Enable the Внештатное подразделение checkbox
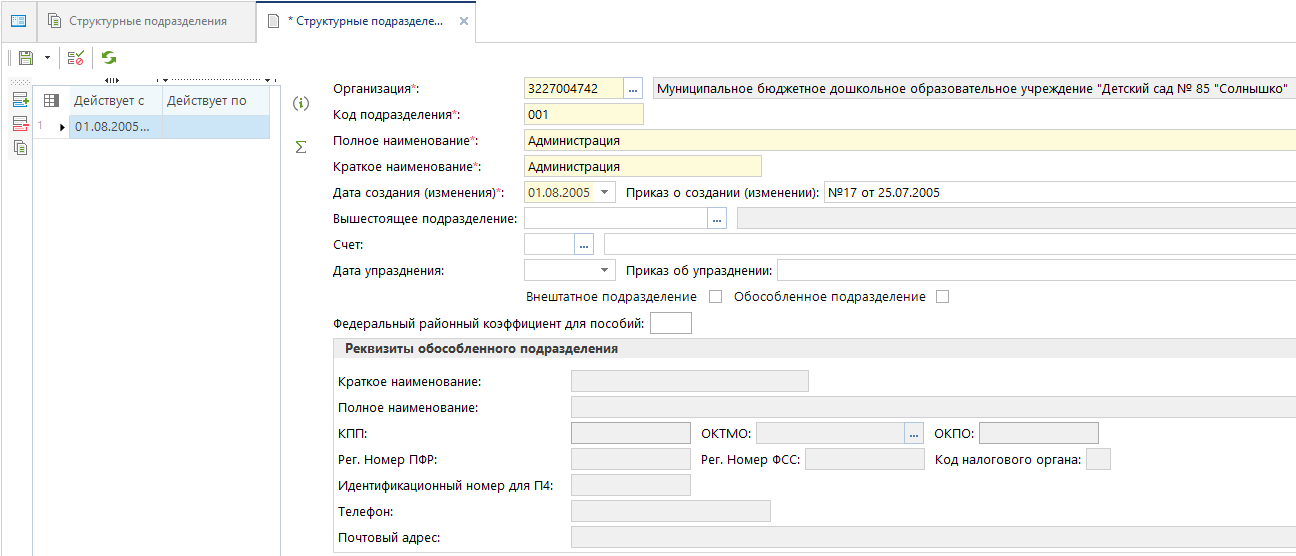1296x556 pixels. 715,297
